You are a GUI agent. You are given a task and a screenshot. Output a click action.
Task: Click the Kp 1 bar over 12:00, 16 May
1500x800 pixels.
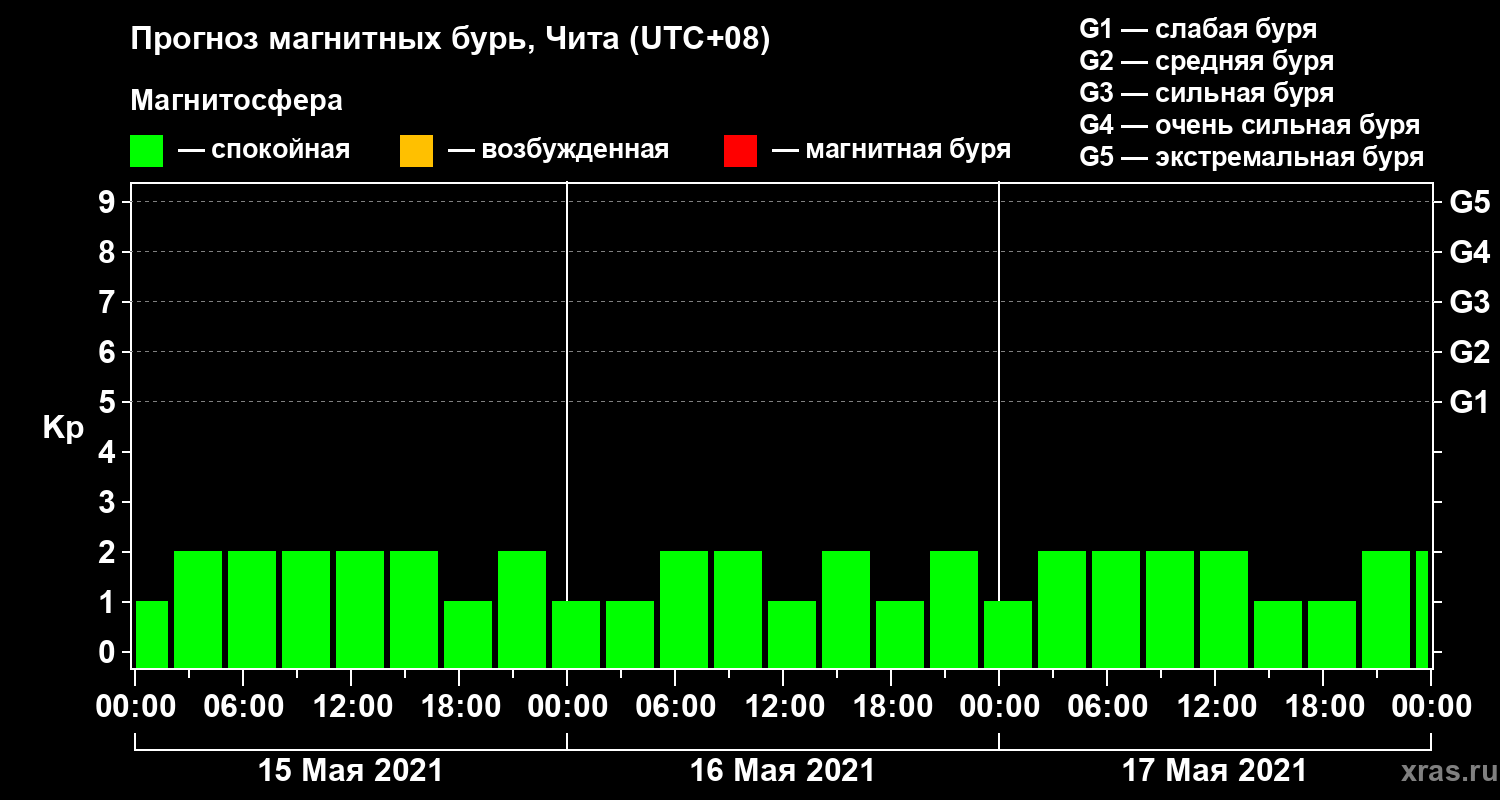pos(792,634)
